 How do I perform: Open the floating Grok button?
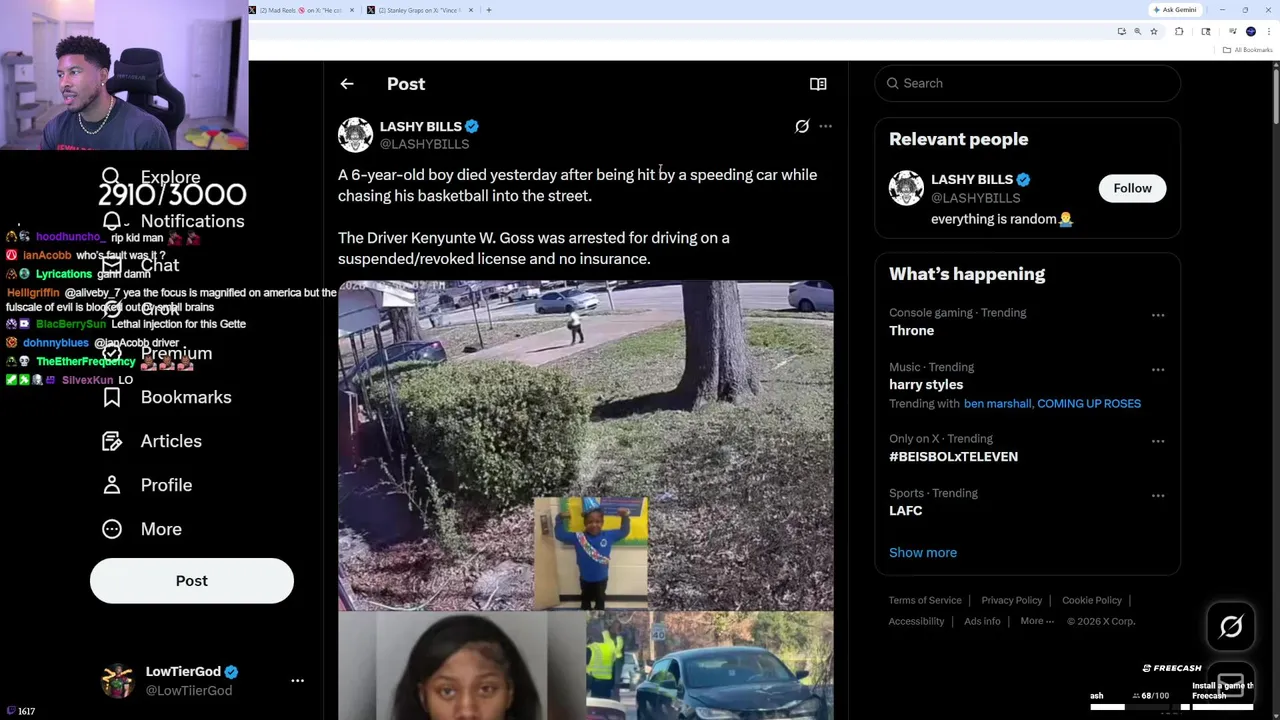[1231, 627]
